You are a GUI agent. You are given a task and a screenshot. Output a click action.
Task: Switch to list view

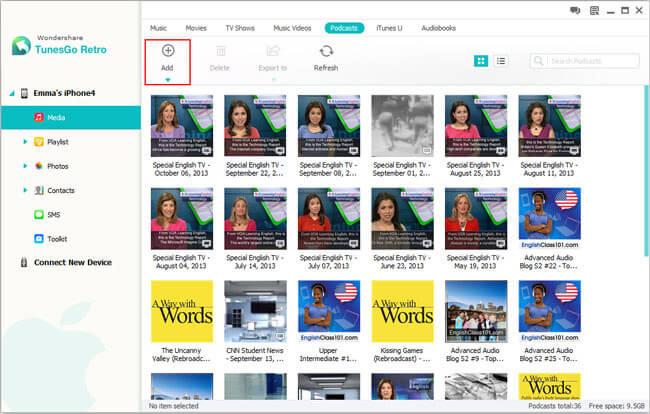click(501, 61)
